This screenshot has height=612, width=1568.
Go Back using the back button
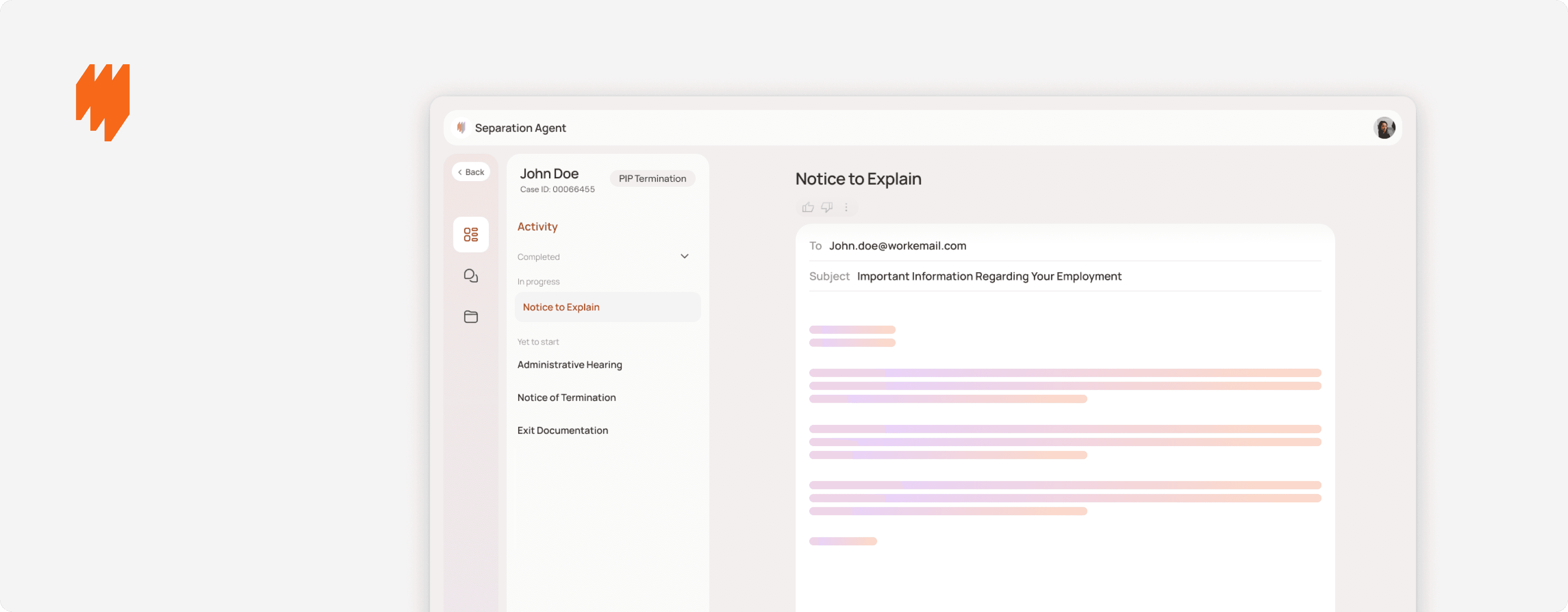[471, 172]
